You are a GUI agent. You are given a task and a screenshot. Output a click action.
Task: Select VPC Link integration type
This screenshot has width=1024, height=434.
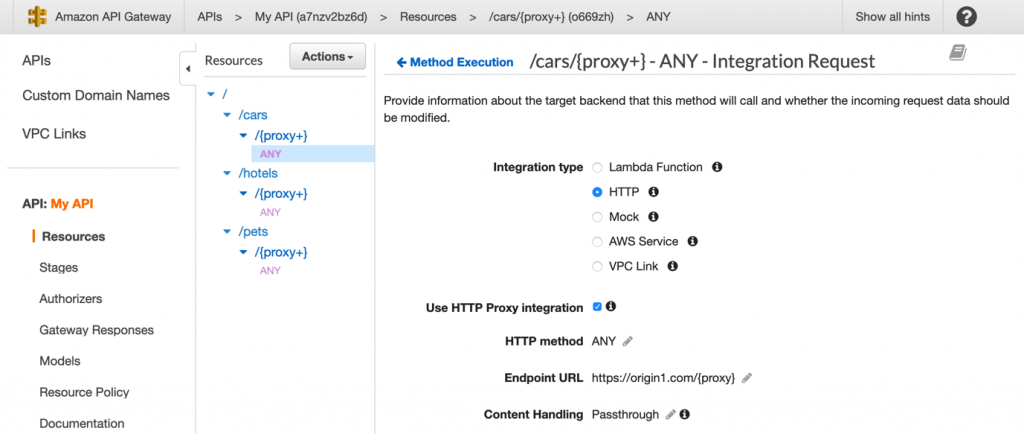(x=597, y=267)
